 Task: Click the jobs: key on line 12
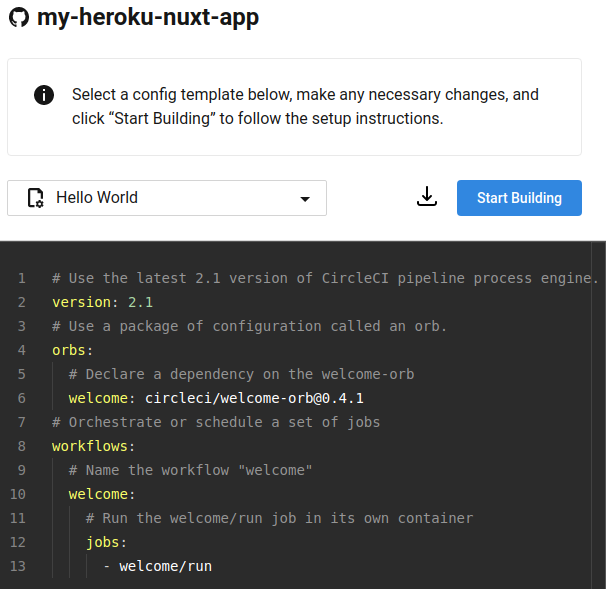[x=106, y=542]
